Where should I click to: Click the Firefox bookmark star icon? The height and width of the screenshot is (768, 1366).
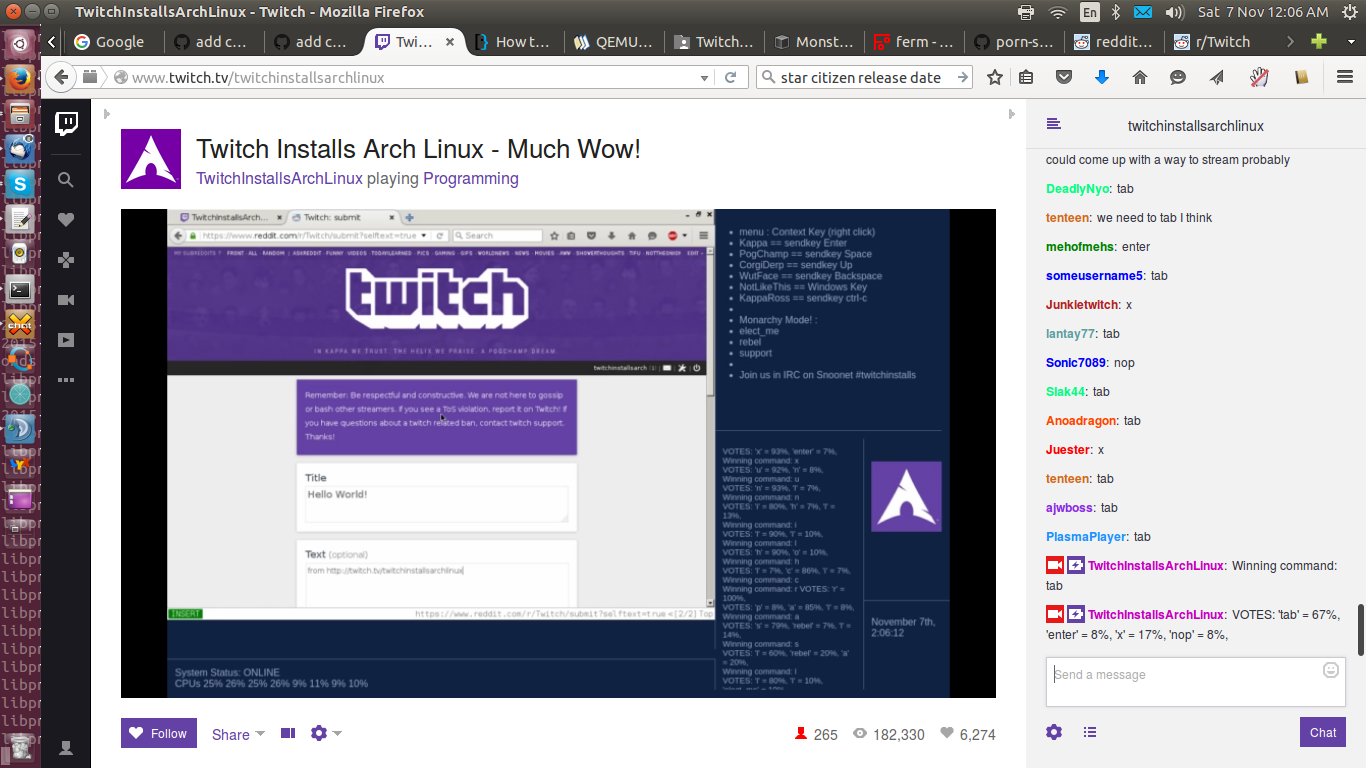995,77
